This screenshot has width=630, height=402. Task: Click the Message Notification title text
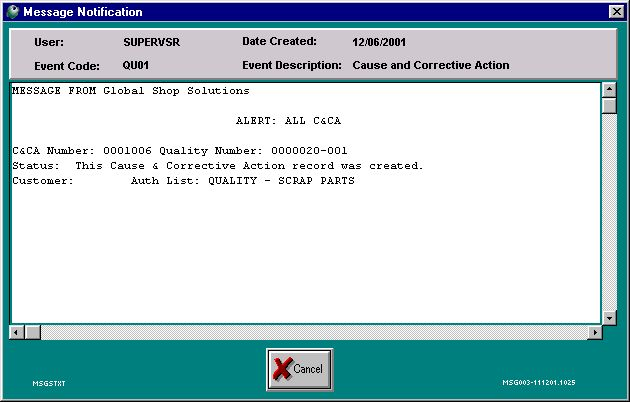coord(83,12)
